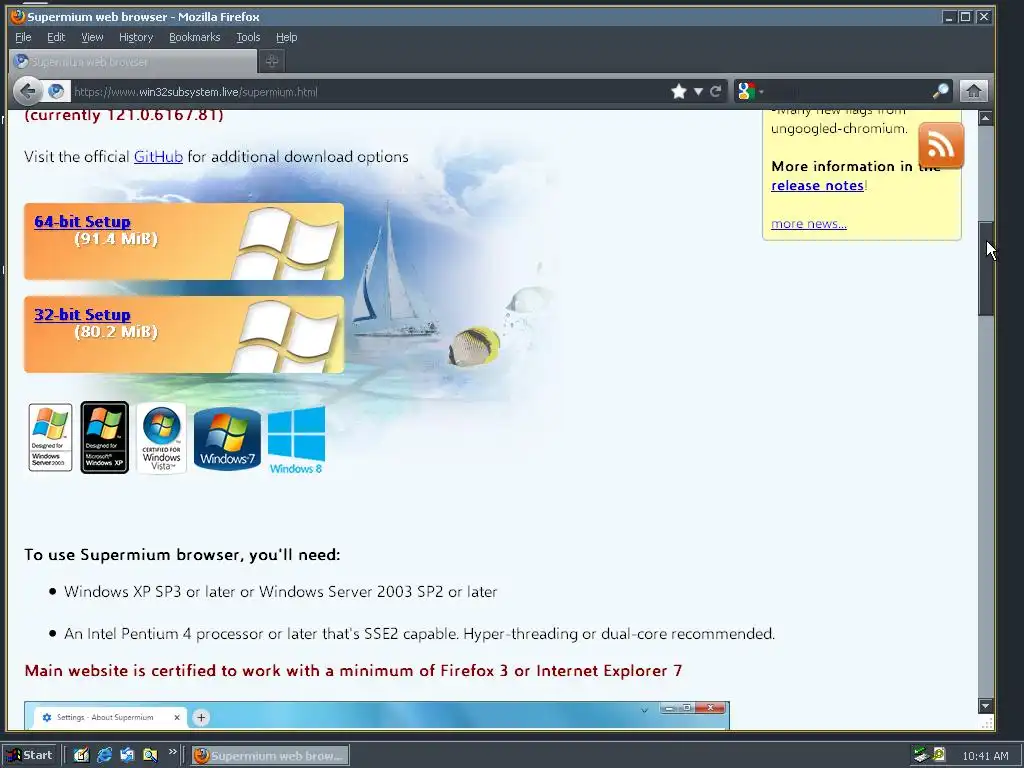Open the View menu
This screenshot has width=1024, height=768.
[x=92, y=37]
